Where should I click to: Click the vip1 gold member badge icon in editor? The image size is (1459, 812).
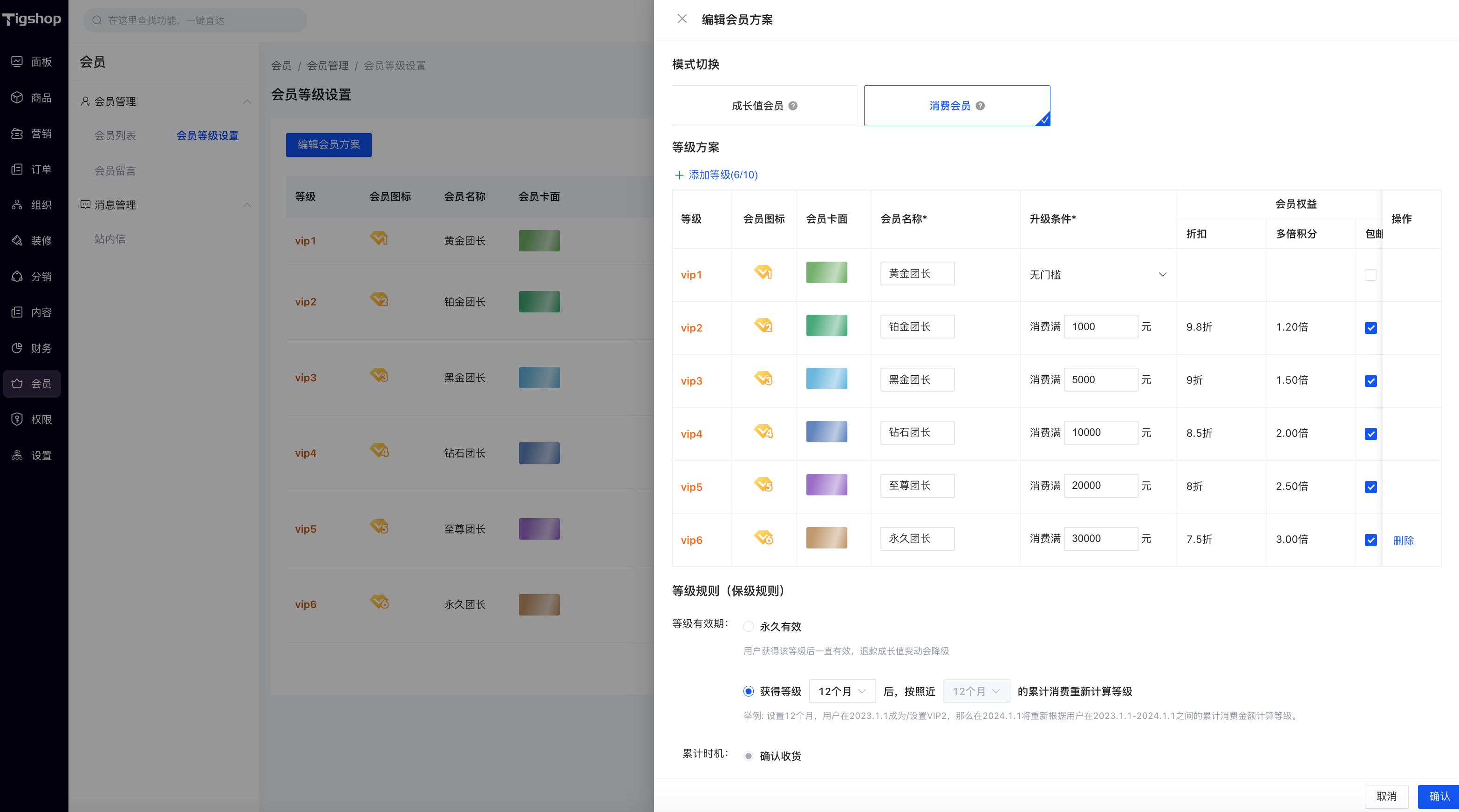[x=763, y=272]
